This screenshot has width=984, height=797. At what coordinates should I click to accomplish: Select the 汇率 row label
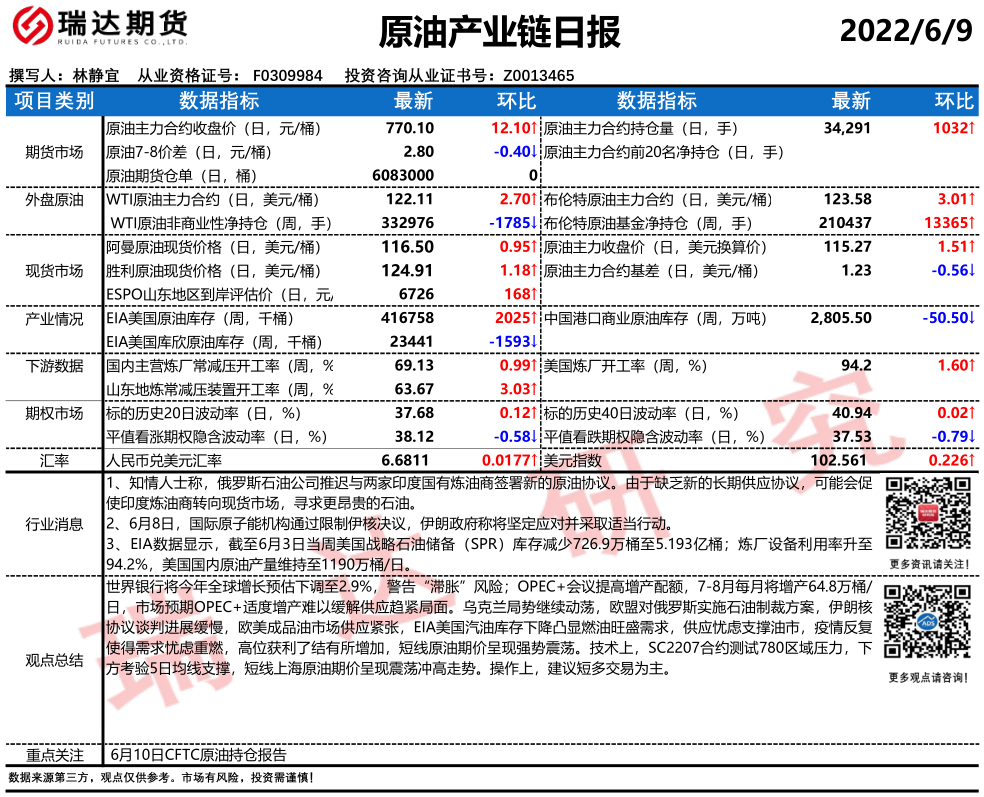click(54, 460)
